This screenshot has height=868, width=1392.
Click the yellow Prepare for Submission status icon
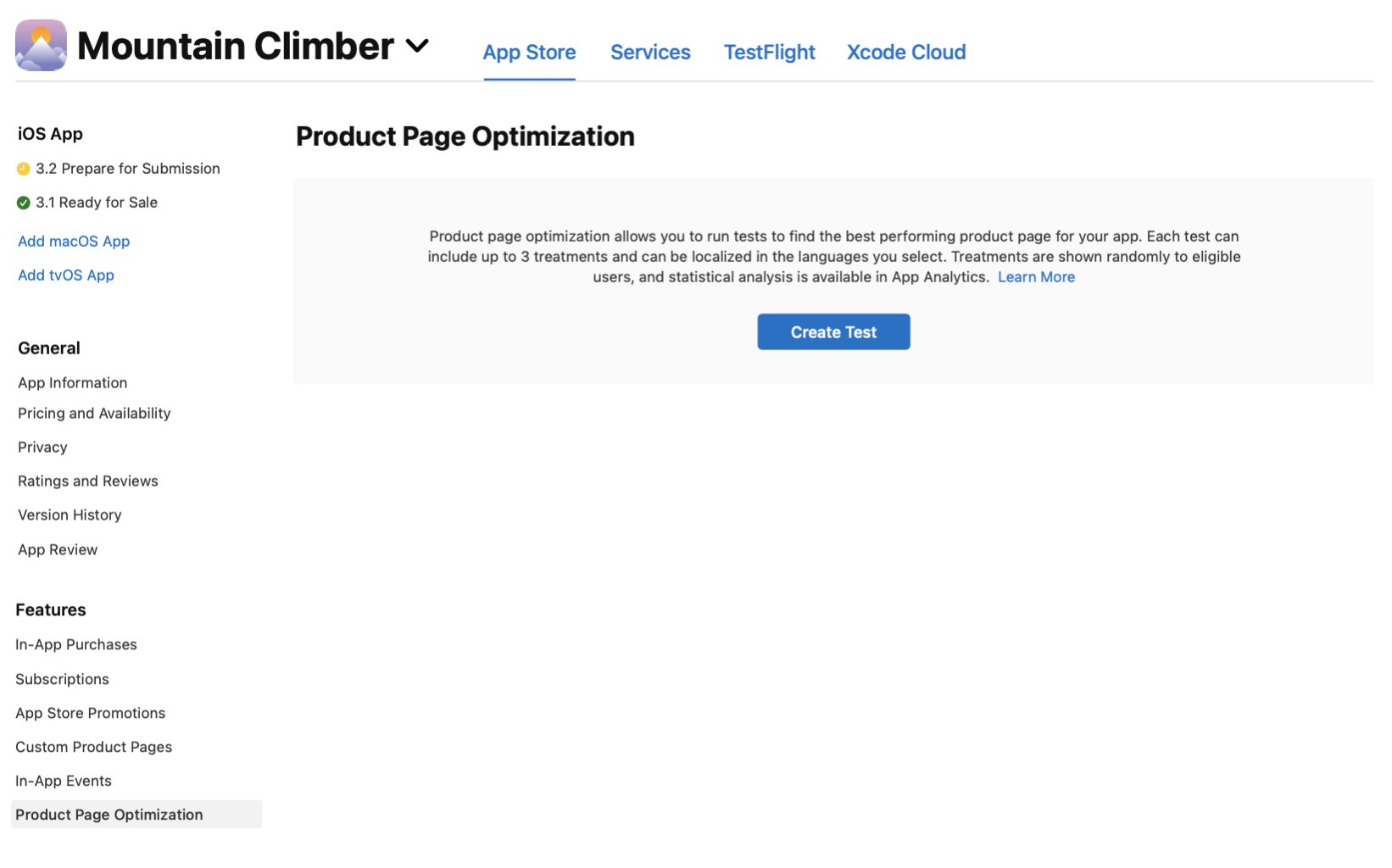pyautogui.click(x=24, y=169)
